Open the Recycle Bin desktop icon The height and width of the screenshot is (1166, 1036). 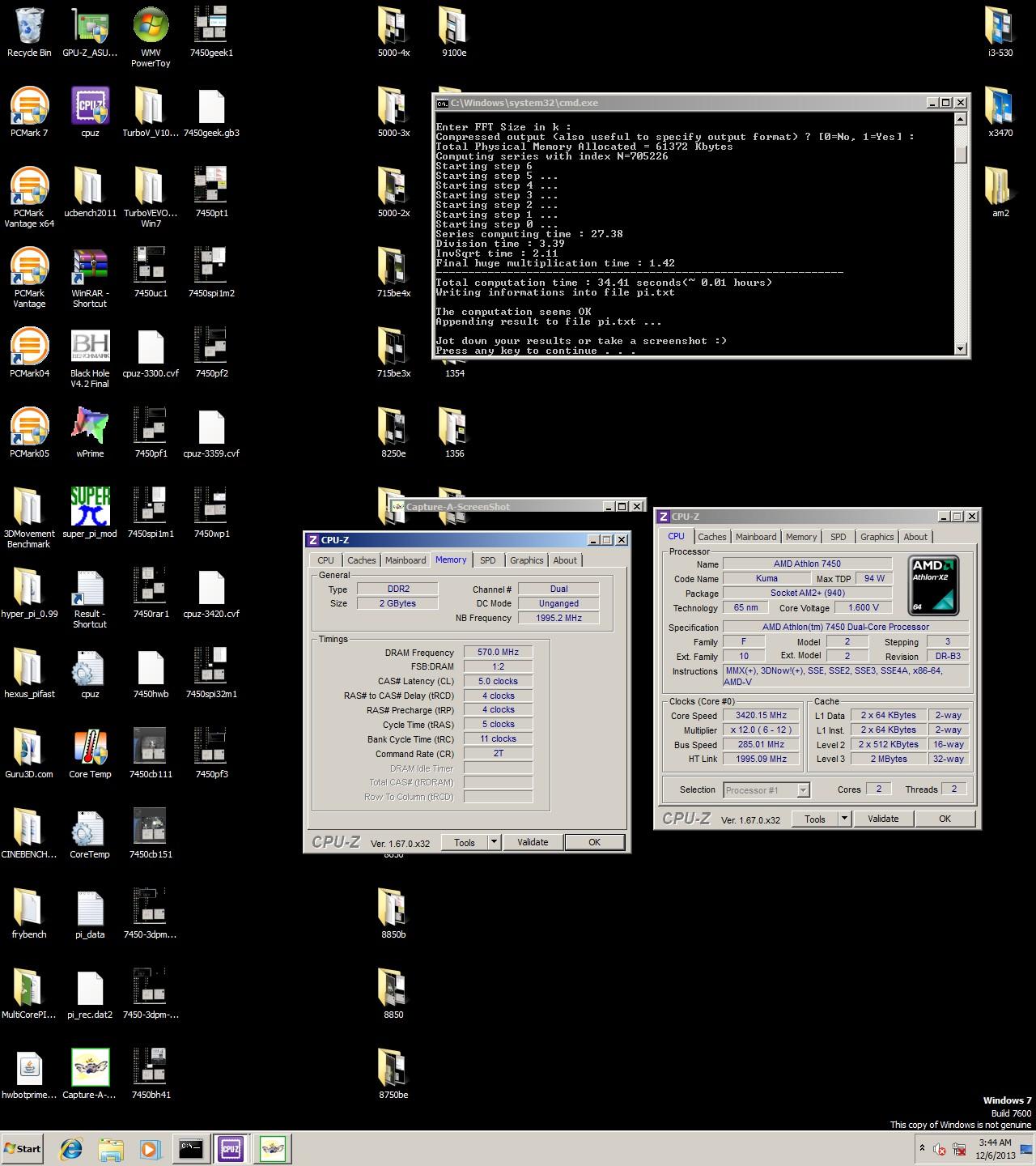point(29,32)
